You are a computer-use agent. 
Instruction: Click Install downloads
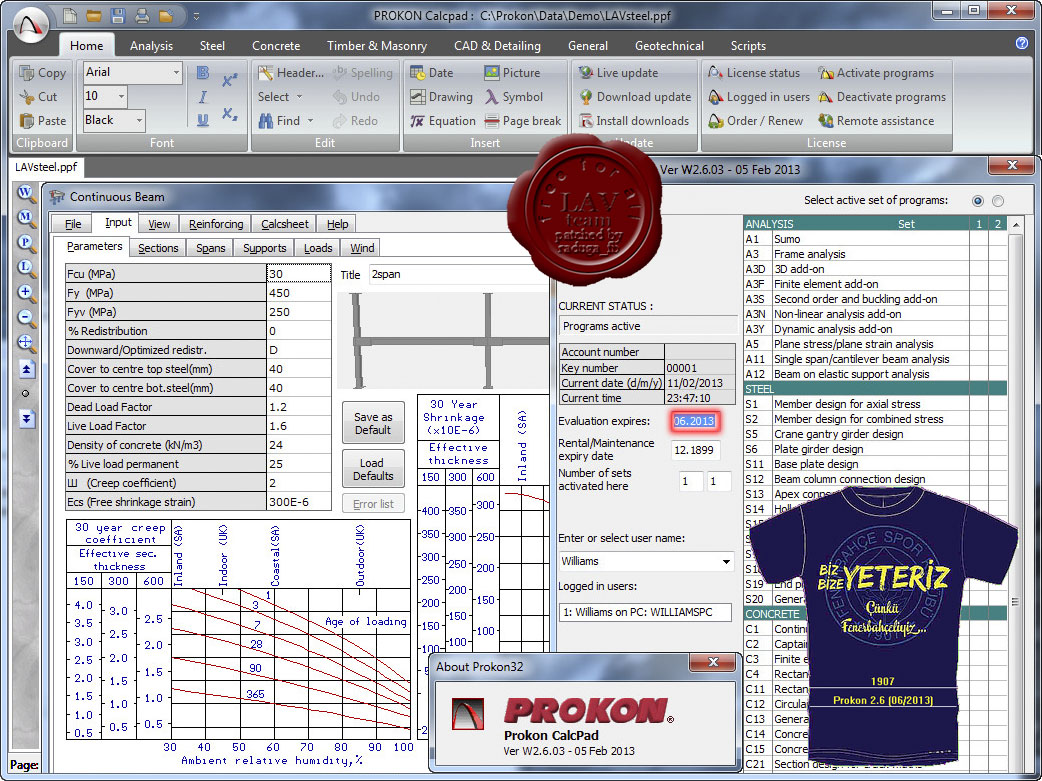(633, 121)
